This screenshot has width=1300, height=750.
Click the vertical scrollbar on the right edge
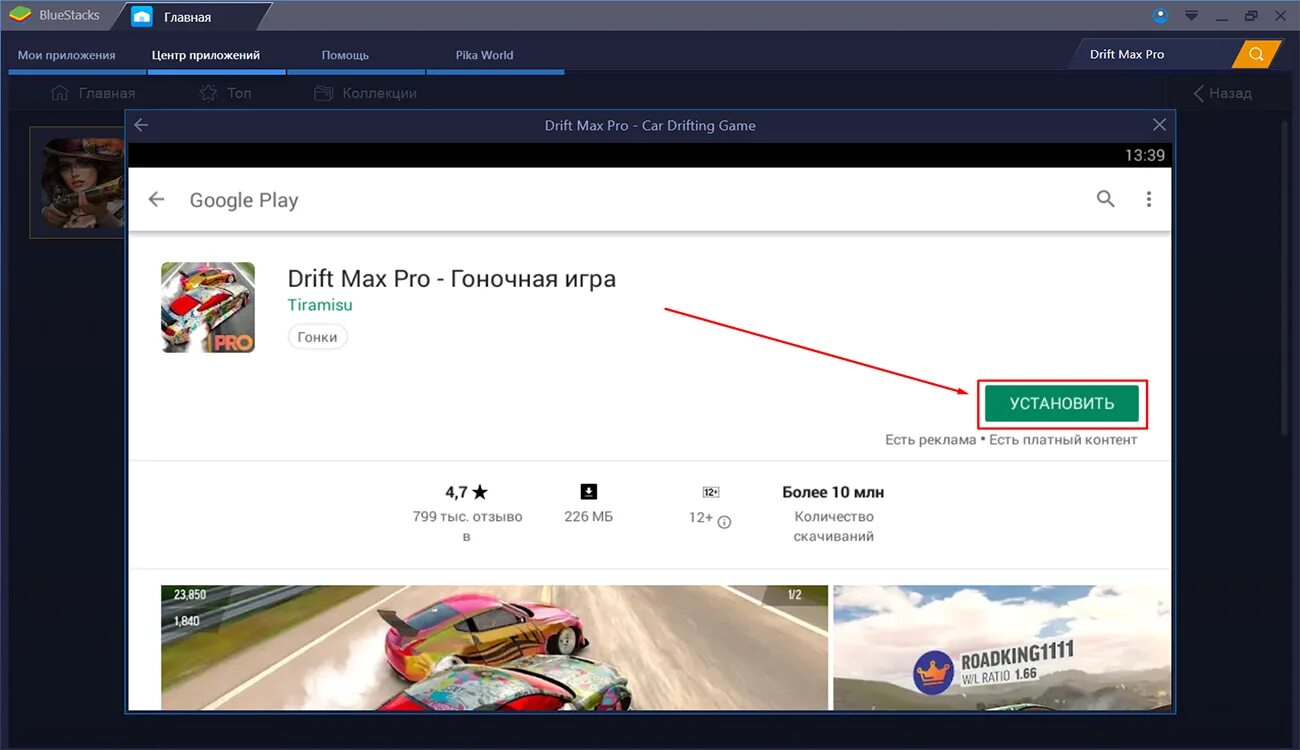[x=1285, y=278]
